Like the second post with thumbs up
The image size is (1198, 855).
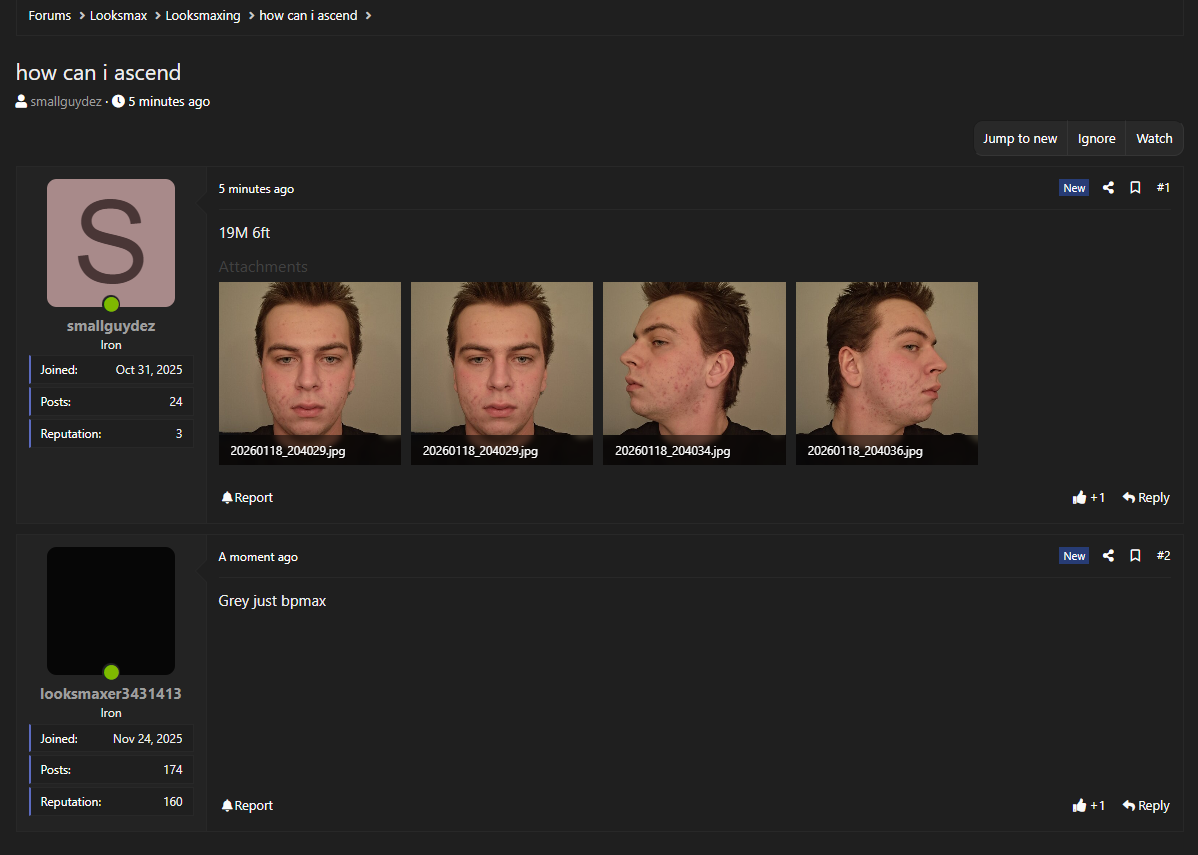click(x=1080, y=806)
